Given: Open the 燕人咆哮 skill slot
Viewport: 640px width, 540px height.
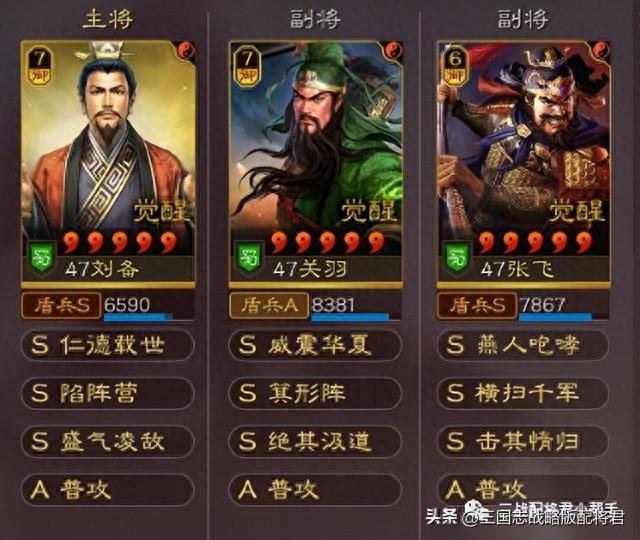Looking at the screenshot, I should 522,345.
